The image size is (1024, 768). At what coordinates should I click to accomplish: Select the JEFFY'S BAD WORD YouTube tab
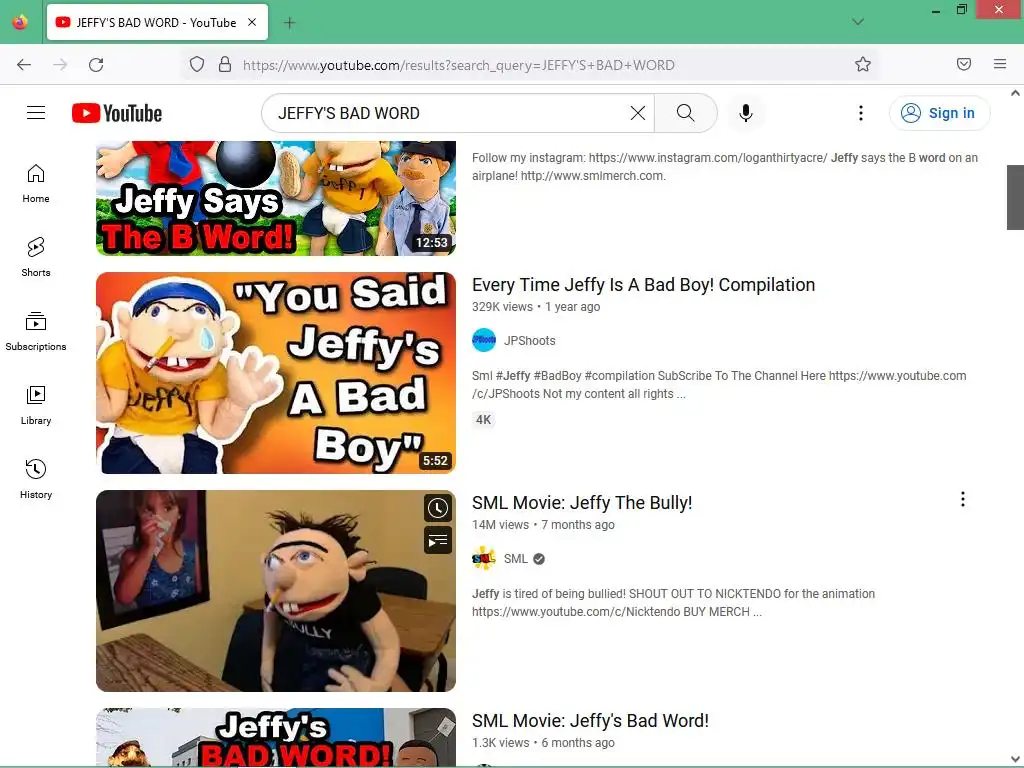click(157, 22)
